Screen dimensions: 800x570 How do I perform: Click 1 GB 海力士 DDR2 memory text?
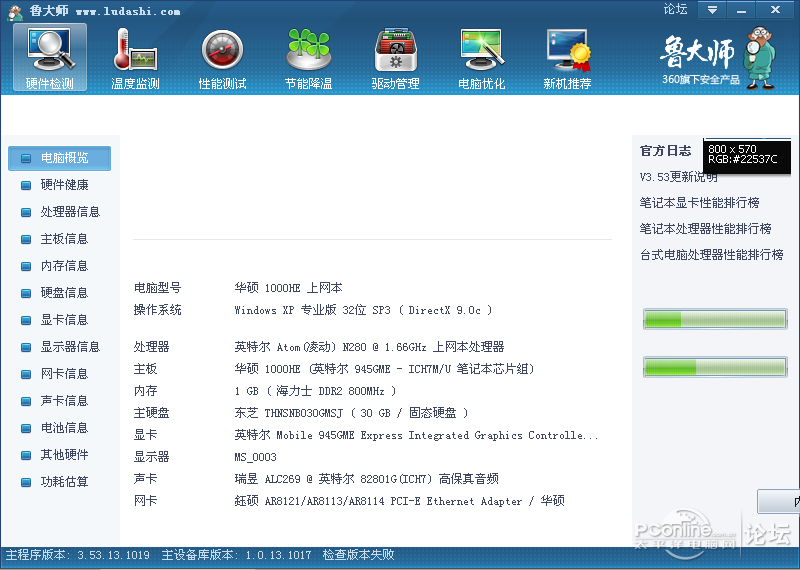point(315,391)
